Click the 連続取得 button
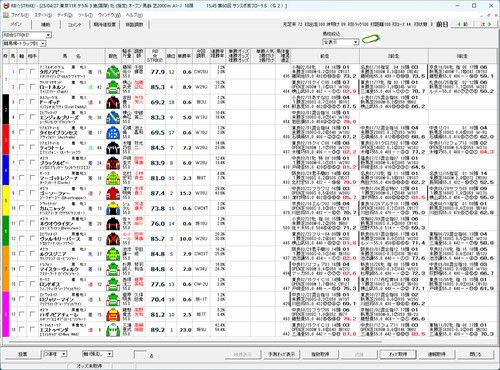Screen dimensions: 500x370 coord(437,354)
